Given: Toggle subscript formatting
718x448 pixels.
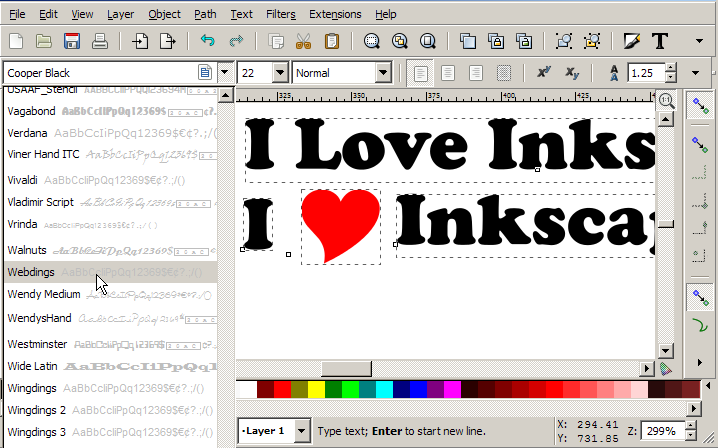Looking at the screenshot, I should (x=572, y=73).
